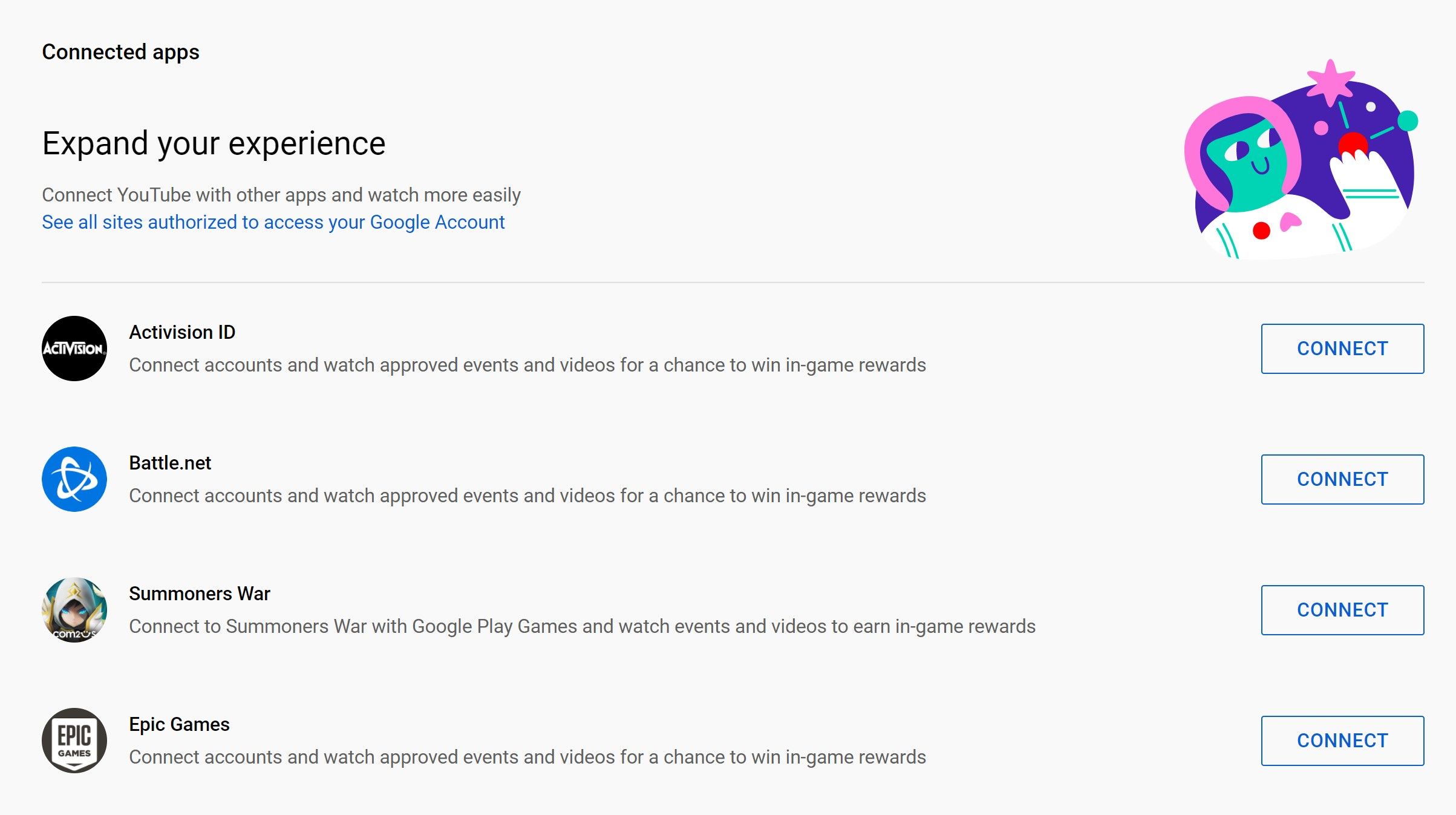
Task: Click the Activision logo icon
Action: click(74, 349)
